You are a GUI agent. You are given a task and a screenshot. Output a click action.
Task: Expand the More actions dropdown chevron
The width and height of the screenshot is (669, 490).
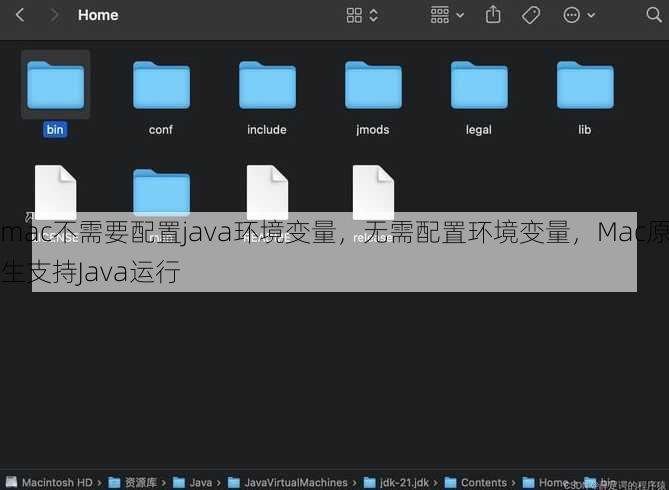pos(591,15)
